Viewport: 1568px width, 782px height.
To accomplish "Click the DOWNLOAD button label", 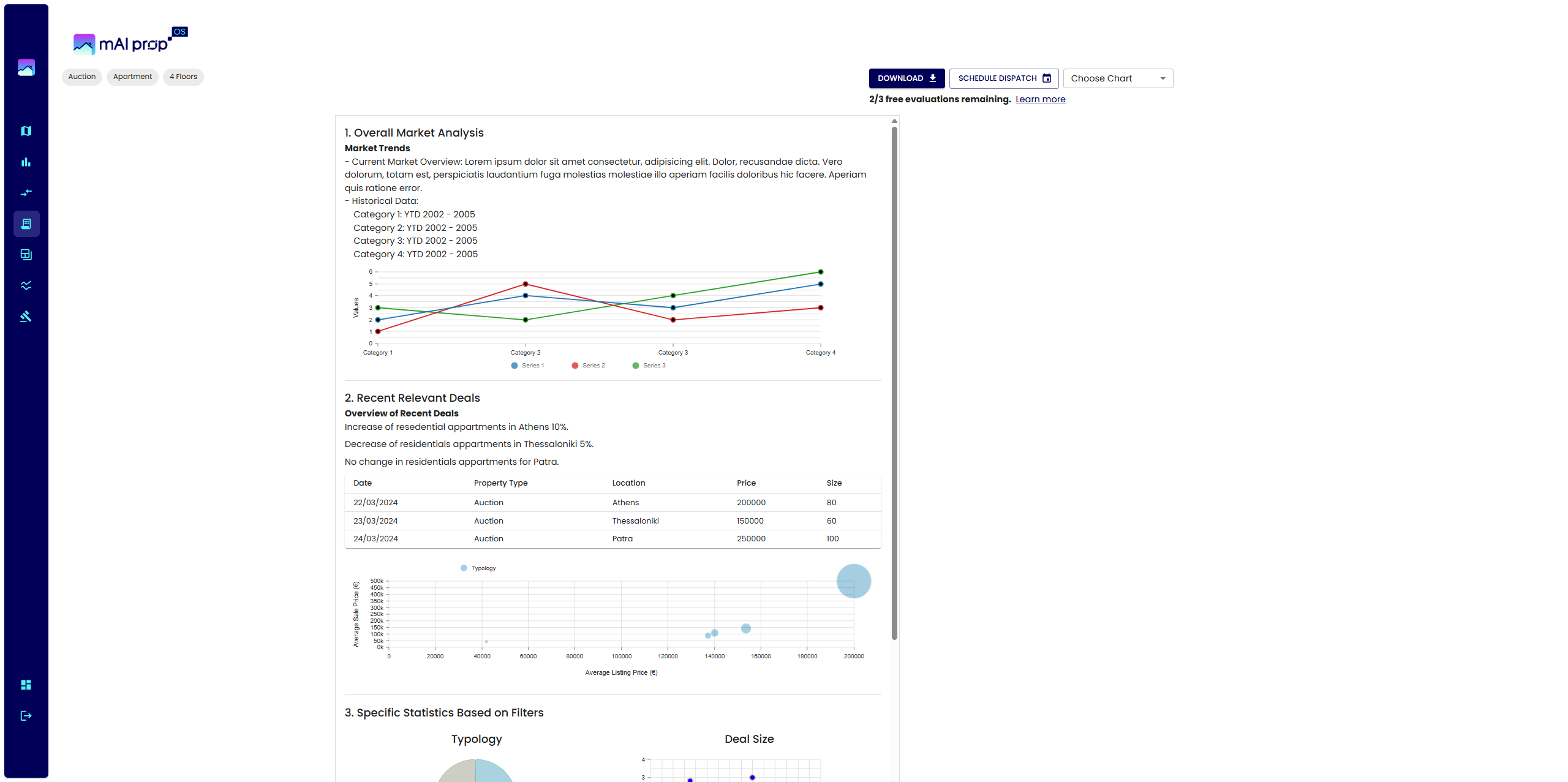I will click(x=900, y=78).
